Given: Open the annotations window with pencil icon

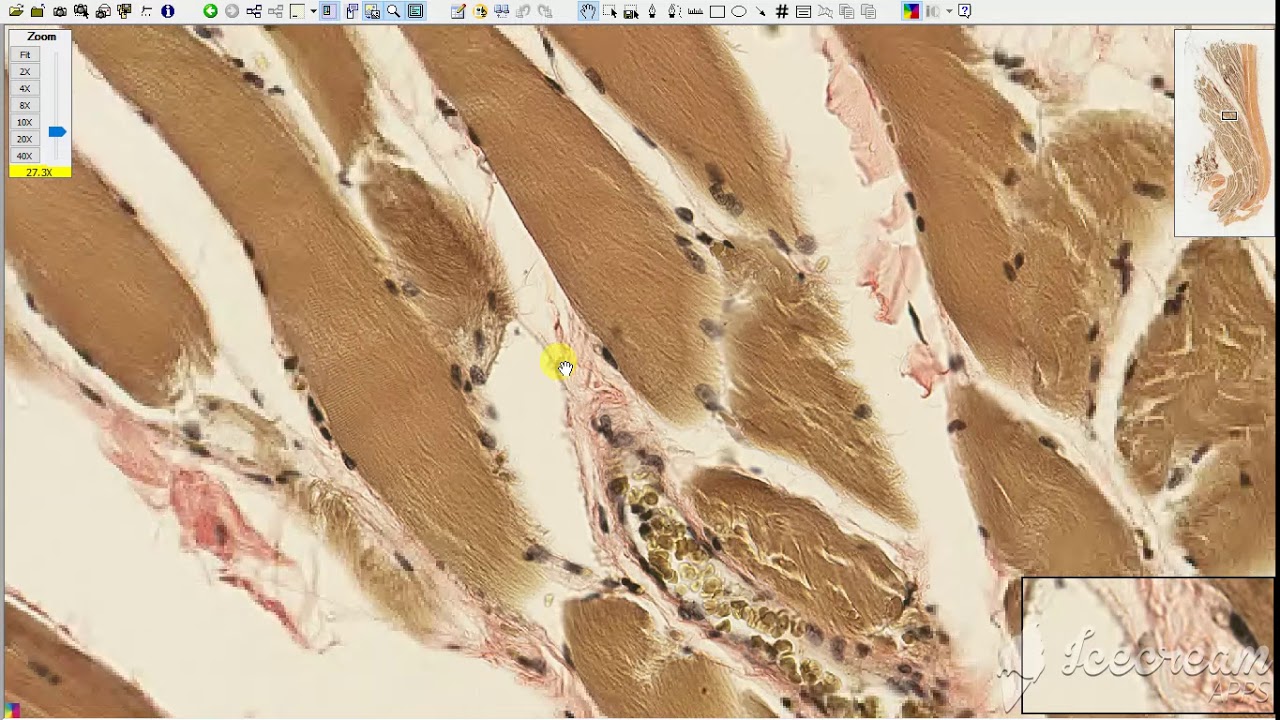Looking at the screenshot, I should pos(458,11).
